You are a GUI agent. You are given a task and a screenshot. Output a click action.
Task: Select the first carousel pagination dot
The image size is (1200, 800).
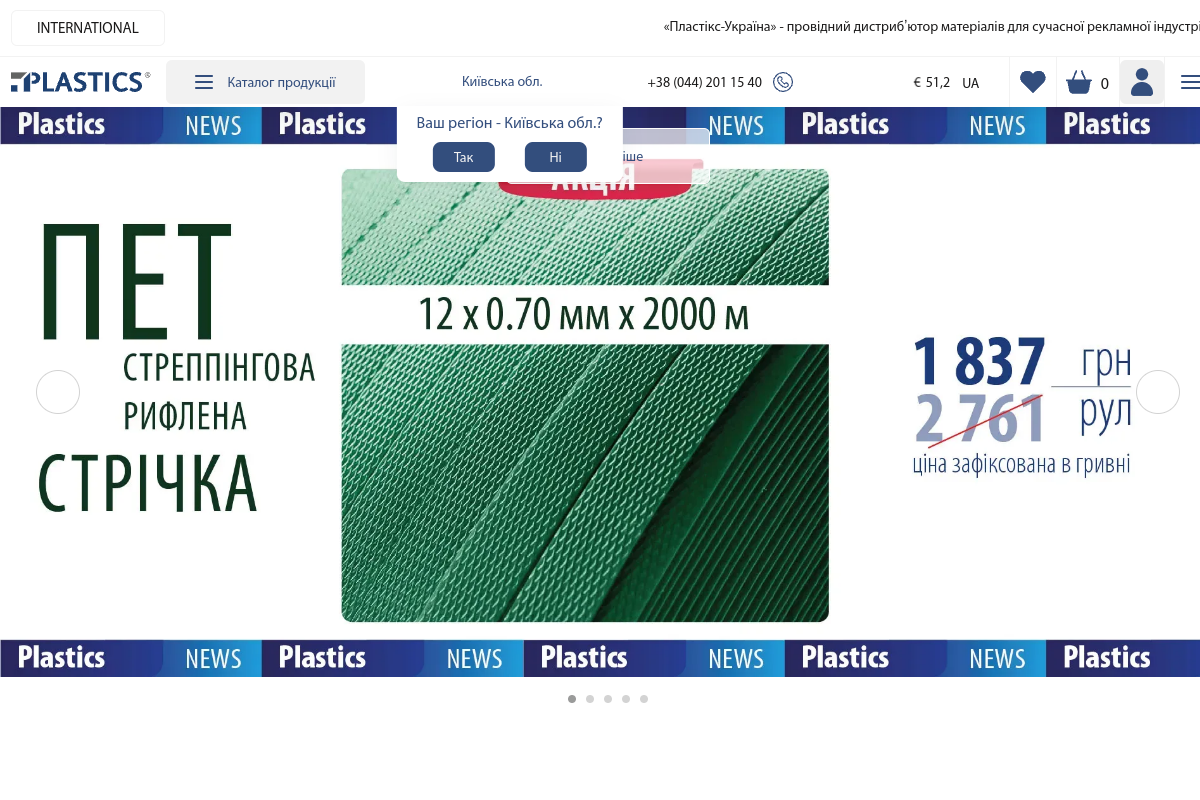click(x=572, y=699)
